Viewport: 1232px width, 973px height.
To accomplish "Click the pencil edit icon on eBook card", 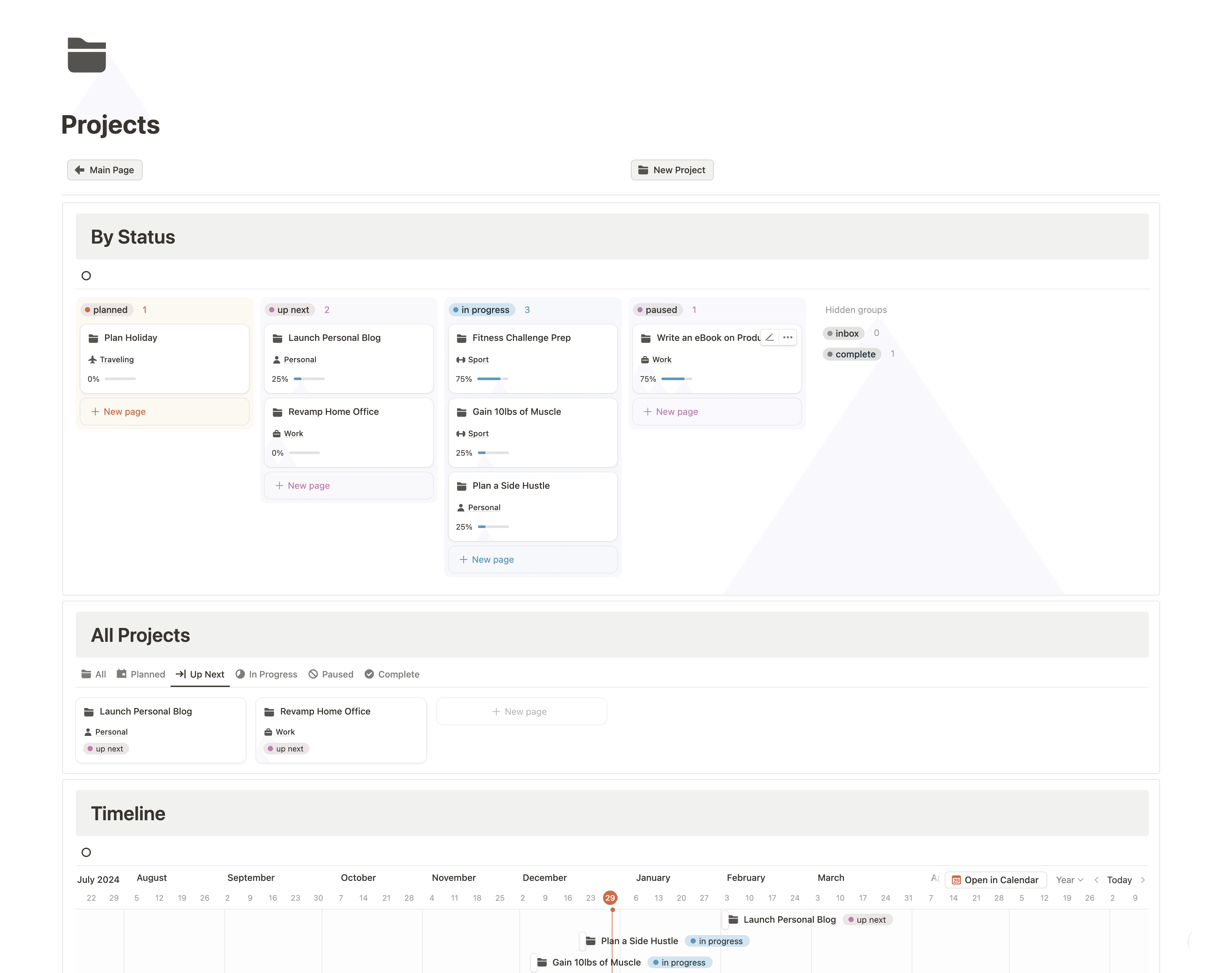I will click(x=769, y=337).
